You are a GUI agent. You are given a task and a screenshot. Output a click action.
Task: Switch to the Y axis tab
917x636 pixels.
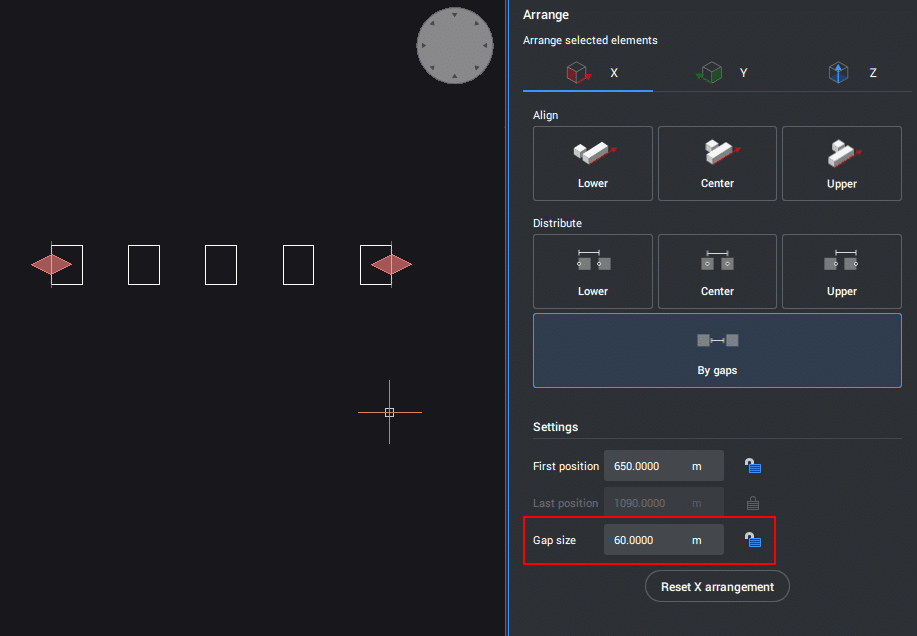(718, 73)
